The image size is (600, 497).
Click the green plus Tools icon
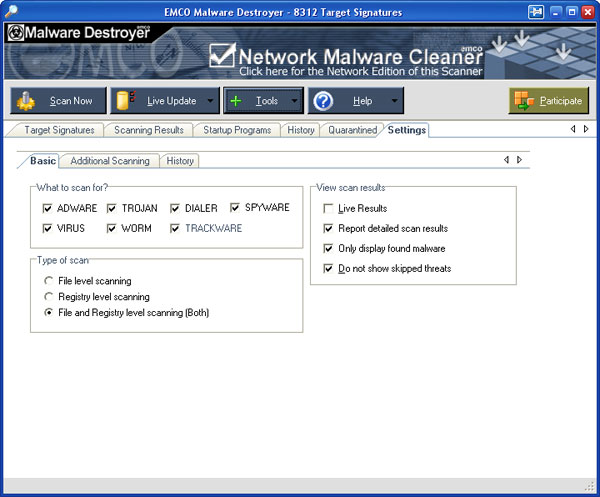pyautogui.click(x=236, y=101)
